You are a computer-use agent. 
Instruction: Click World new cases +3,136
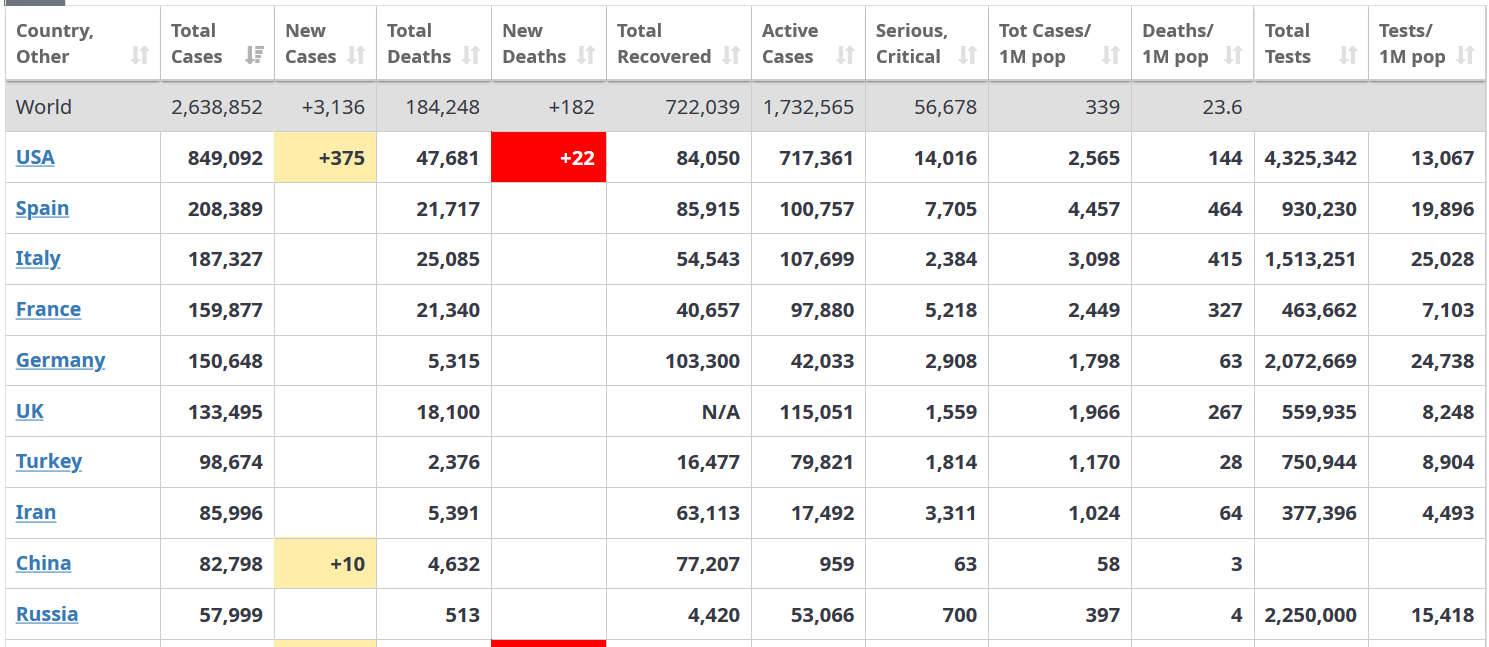point(332,107)
